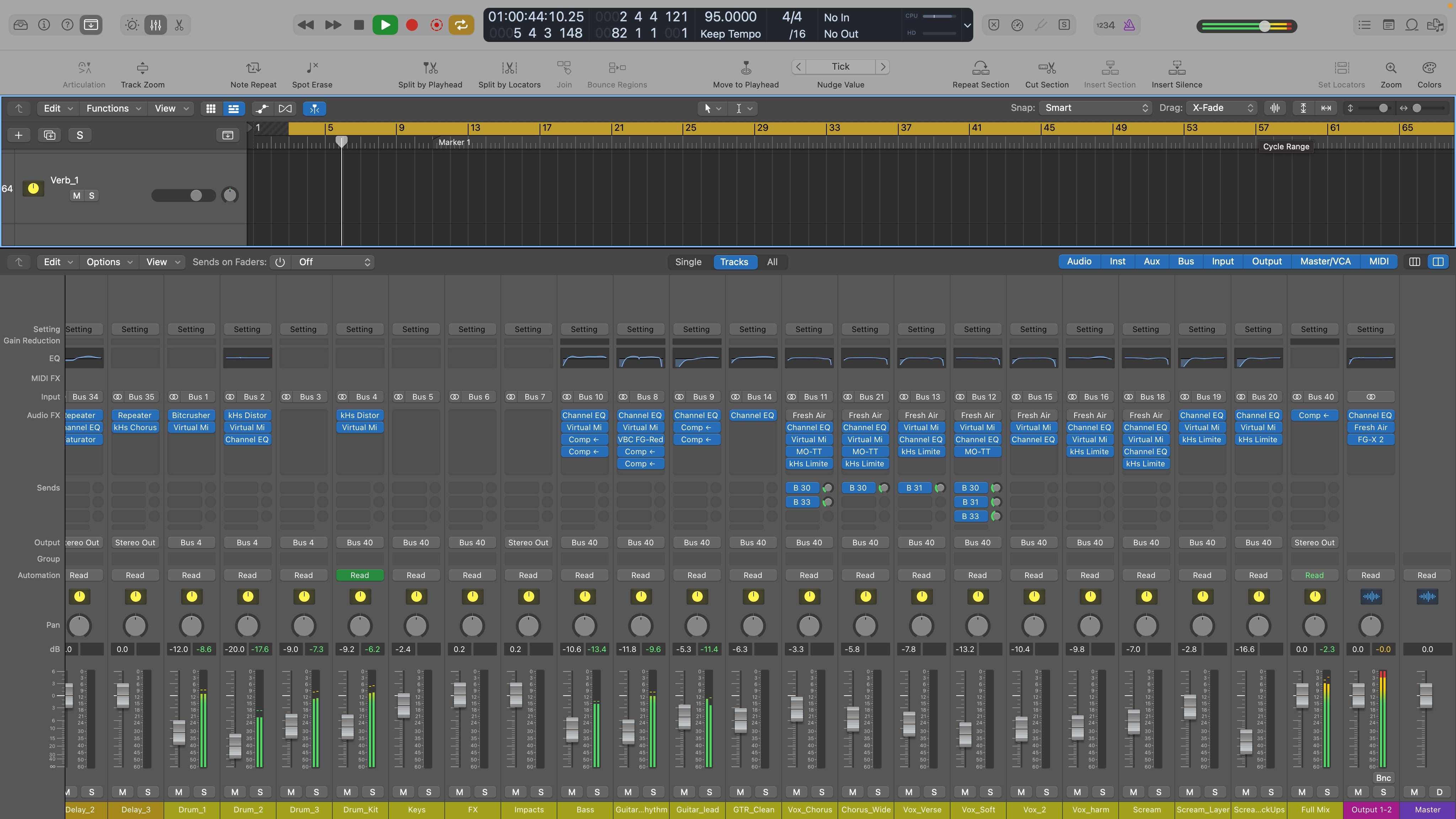Enable Cycle mode in the transport
Image resolution: width=1456 pixels, height=819 pixels.
click(461, 25)
